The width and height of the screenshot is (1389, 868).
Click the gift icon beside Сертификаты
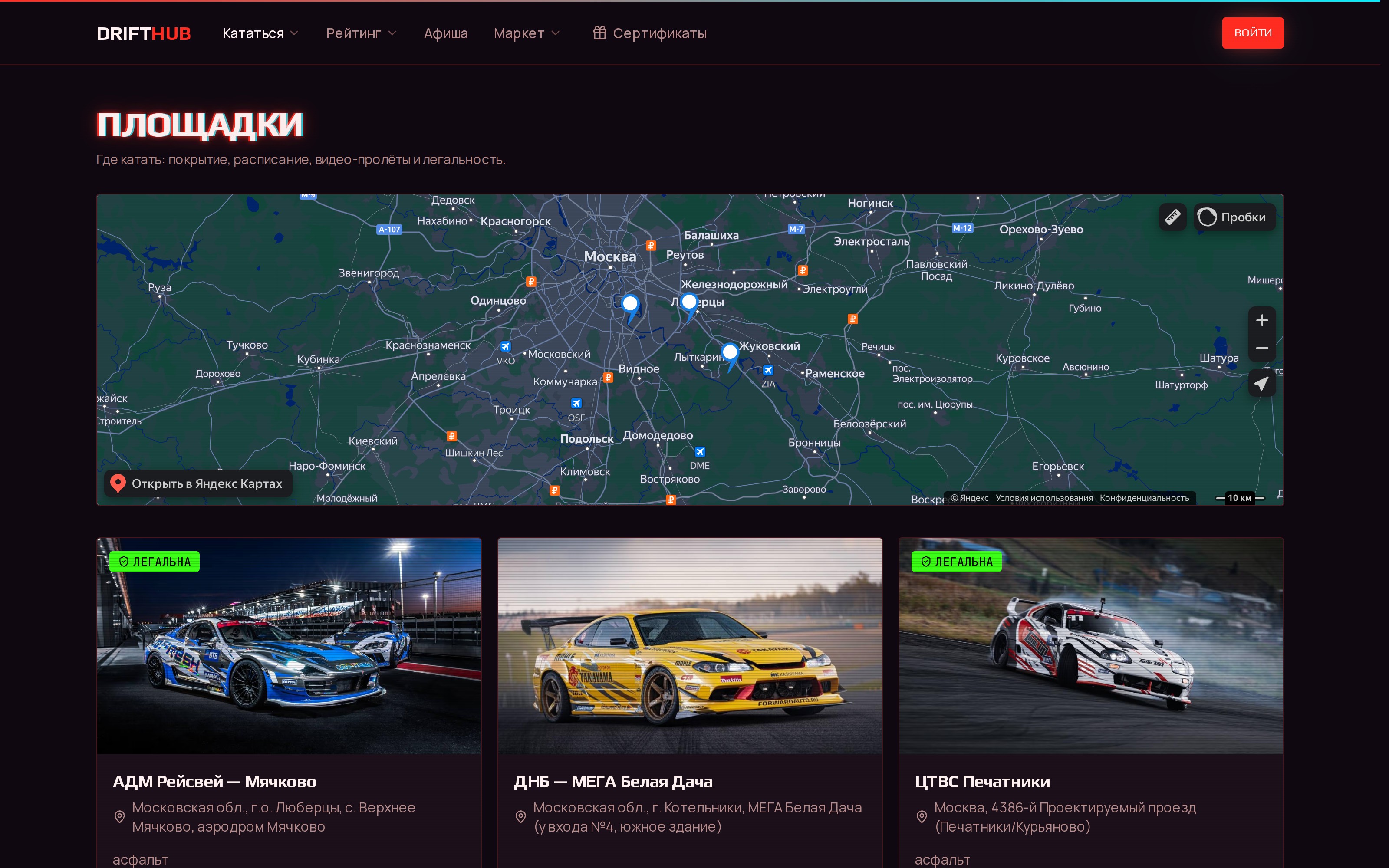point(599,33)
